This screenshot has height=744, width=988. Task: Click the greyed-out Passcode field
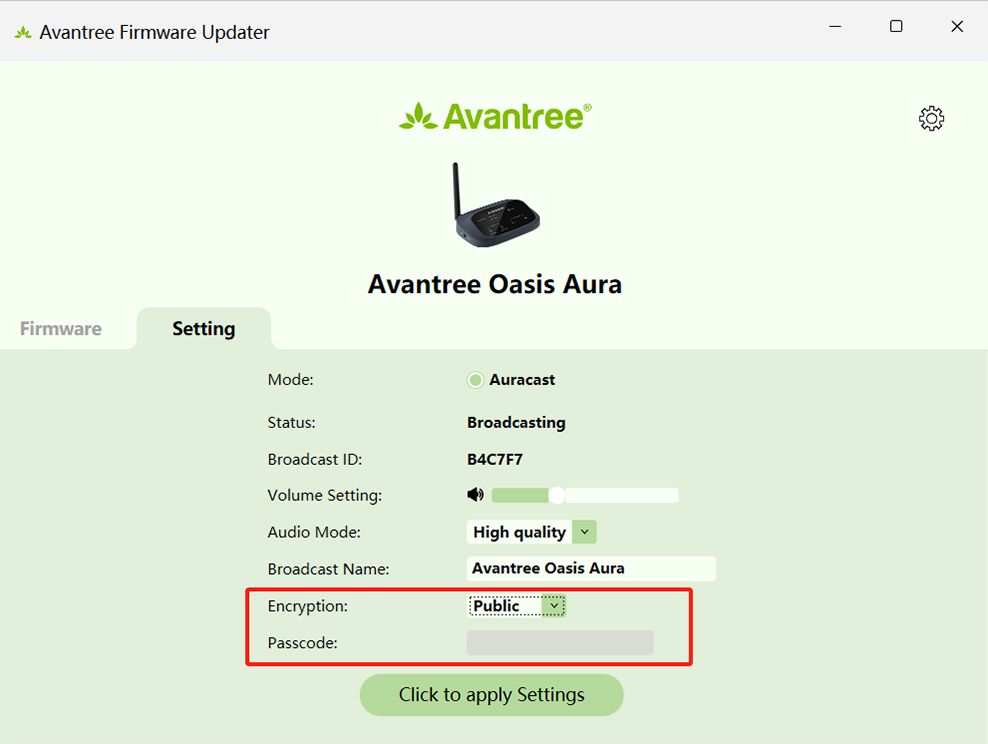coord(560,643)
